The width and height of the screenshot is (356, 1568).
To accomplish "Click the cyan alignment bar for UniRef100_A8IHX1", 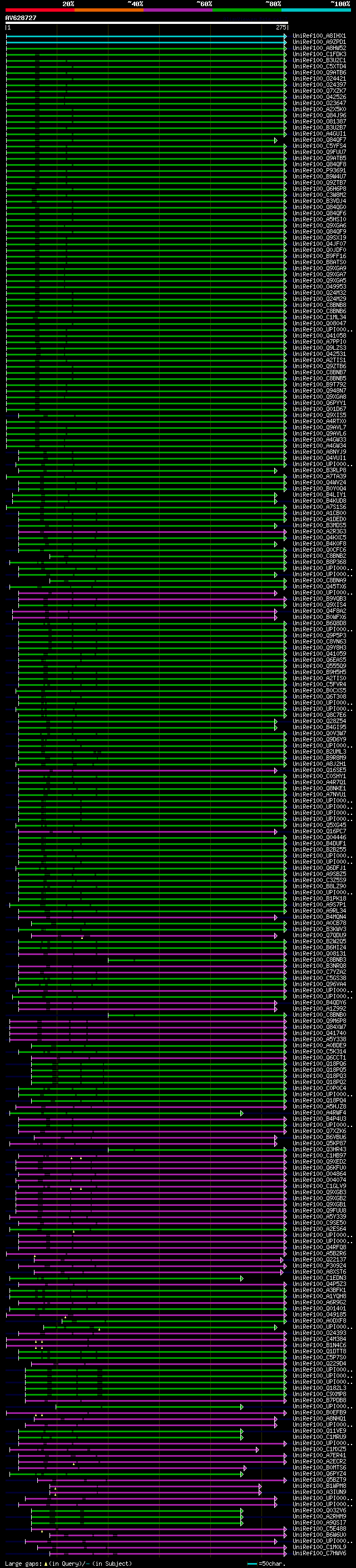I will [x=146, y=36].
